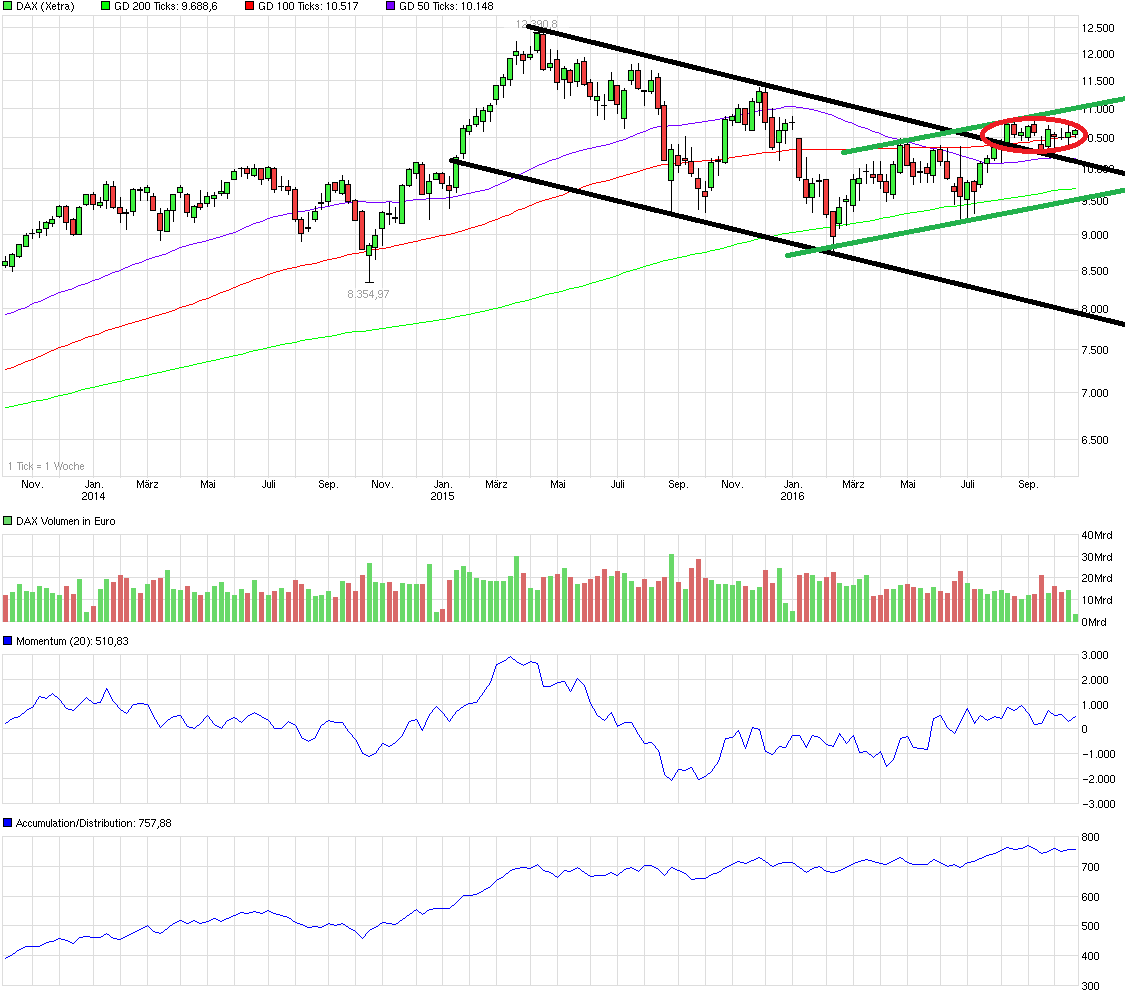The height and width of the screenshot is (997, 1125).
Task: Click the 'Jan. 2016' time axis label
Action: (x=793, y=490)
